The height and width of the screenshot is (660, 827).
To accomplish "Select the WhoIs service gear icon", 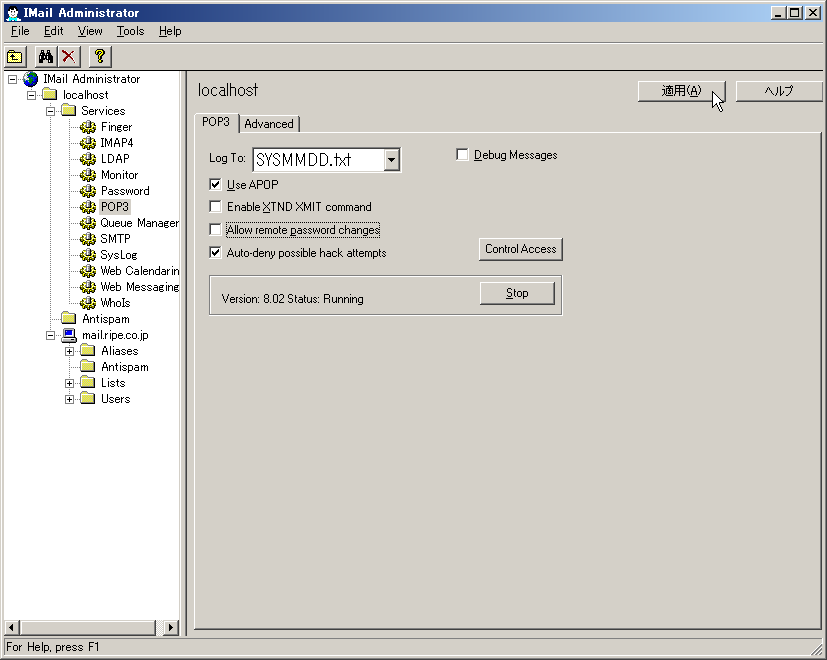I will pos(88,303).
